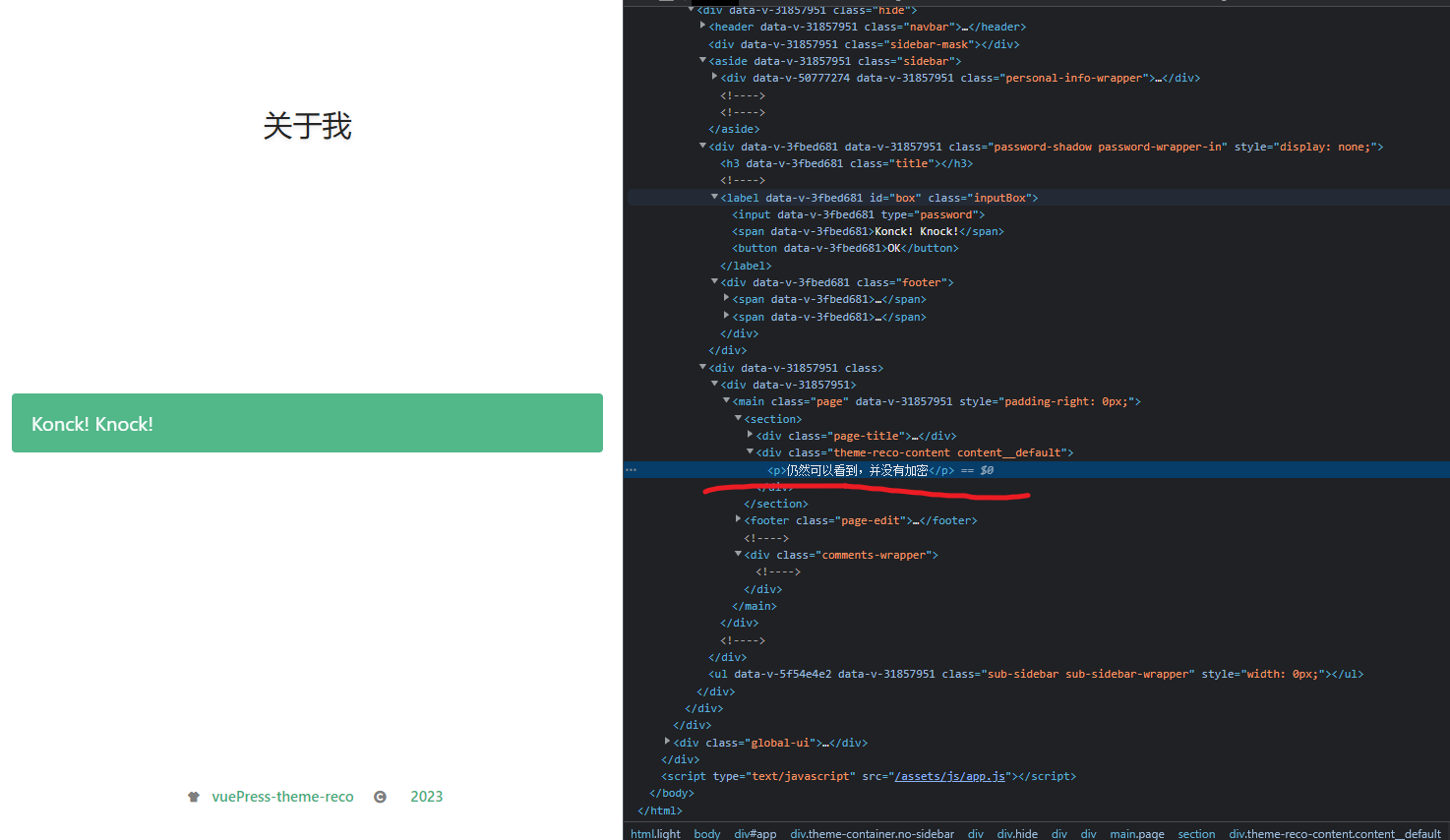
Task: Select the button OK line
Action: click(845, 248)
